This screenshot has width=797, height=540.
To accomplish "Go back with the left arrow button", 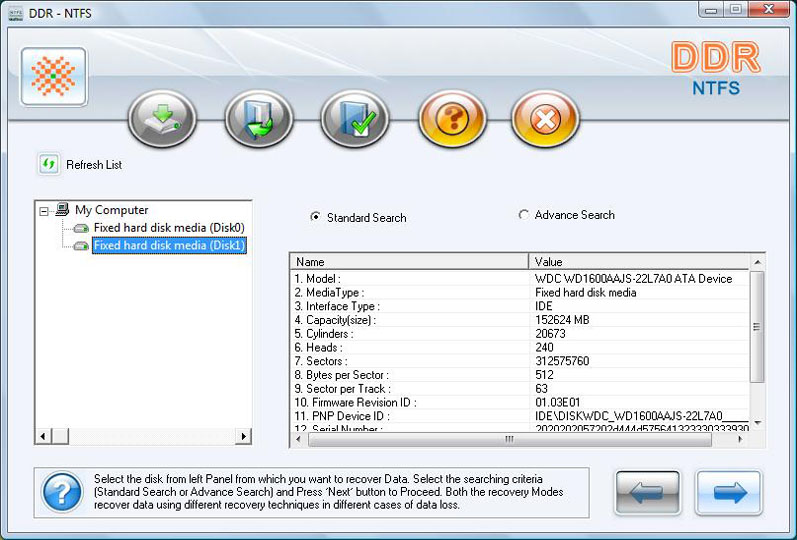I will [x=648, y=492].
